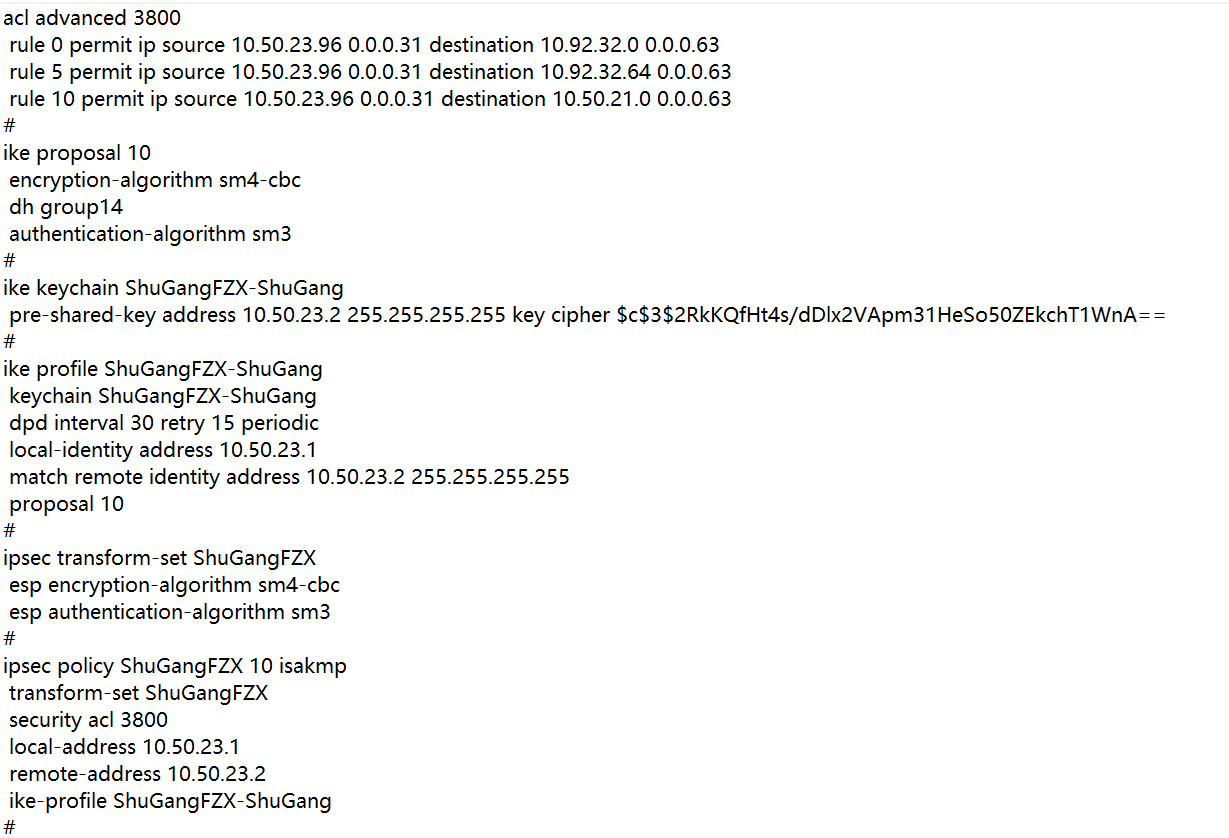Click the "local-address 10.50.23.1" line
The height and width of the screenshot is (838, 1229).
[124, 747]
